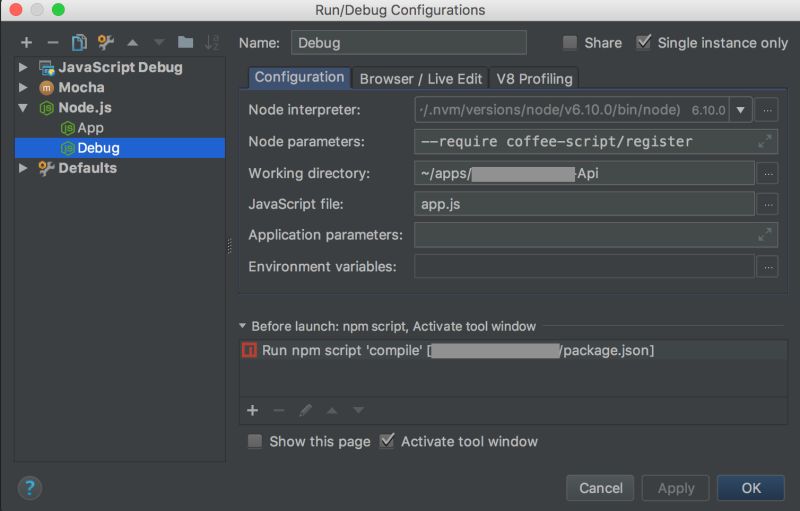Click the Name input field
800x511 pixels.
click(409, 43)
